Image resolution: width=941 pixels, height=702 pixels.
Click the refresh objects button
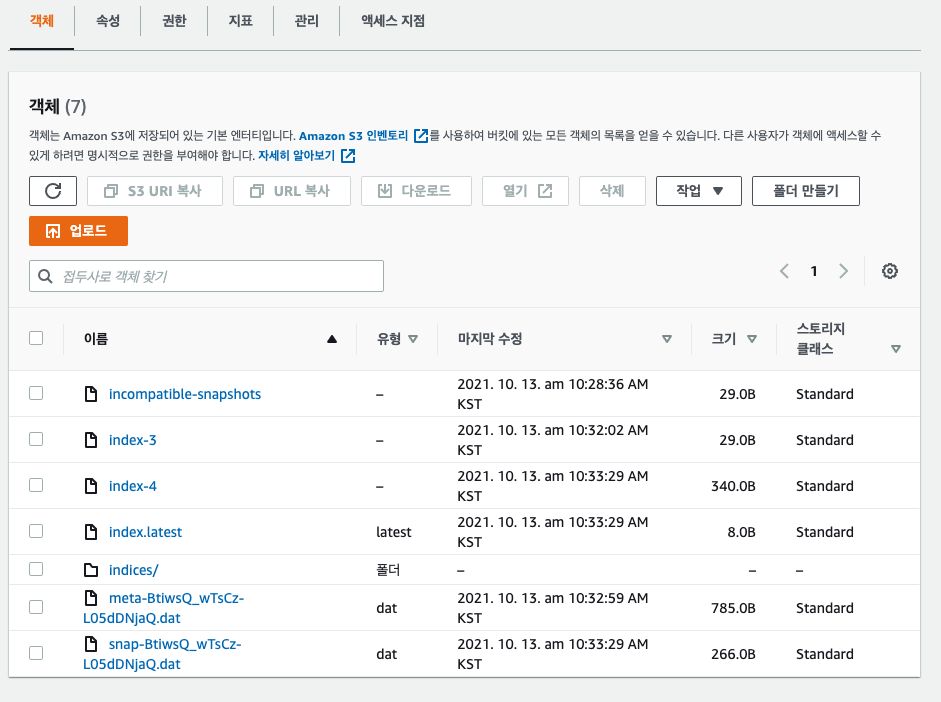[53, 191]
